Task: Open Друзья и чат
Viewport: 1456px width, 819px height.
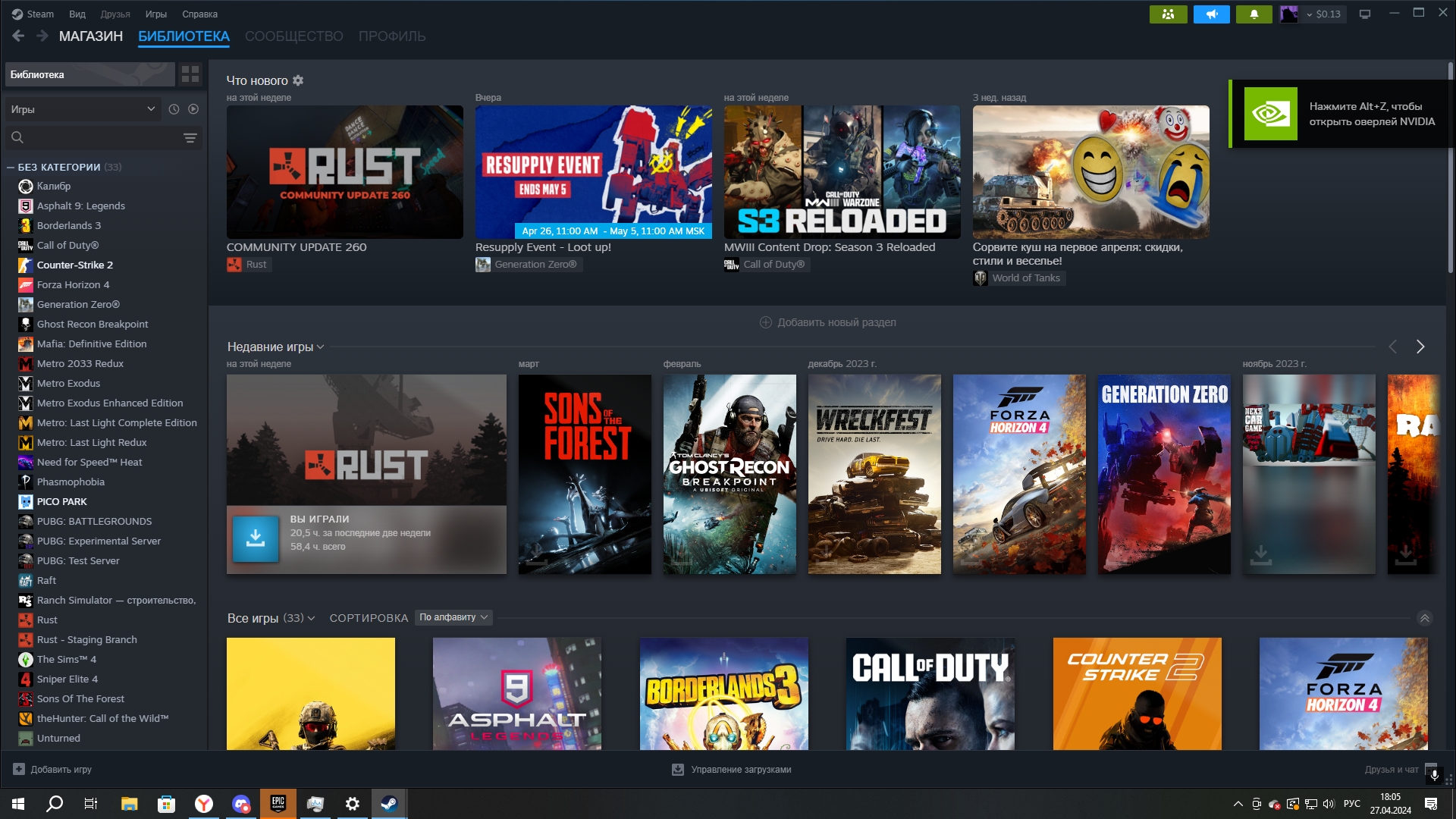Action: click(x=1391, y=770)
